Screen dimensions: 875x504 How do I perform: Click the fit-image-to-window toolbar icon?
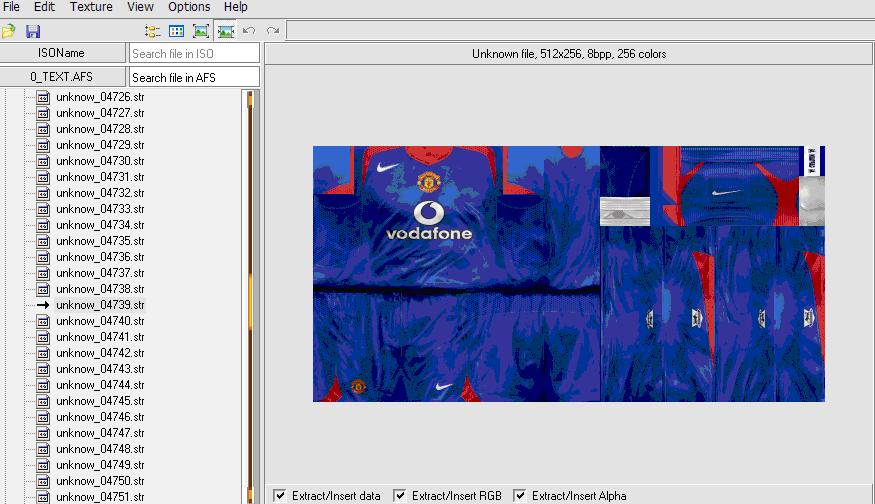click(201, 31)
